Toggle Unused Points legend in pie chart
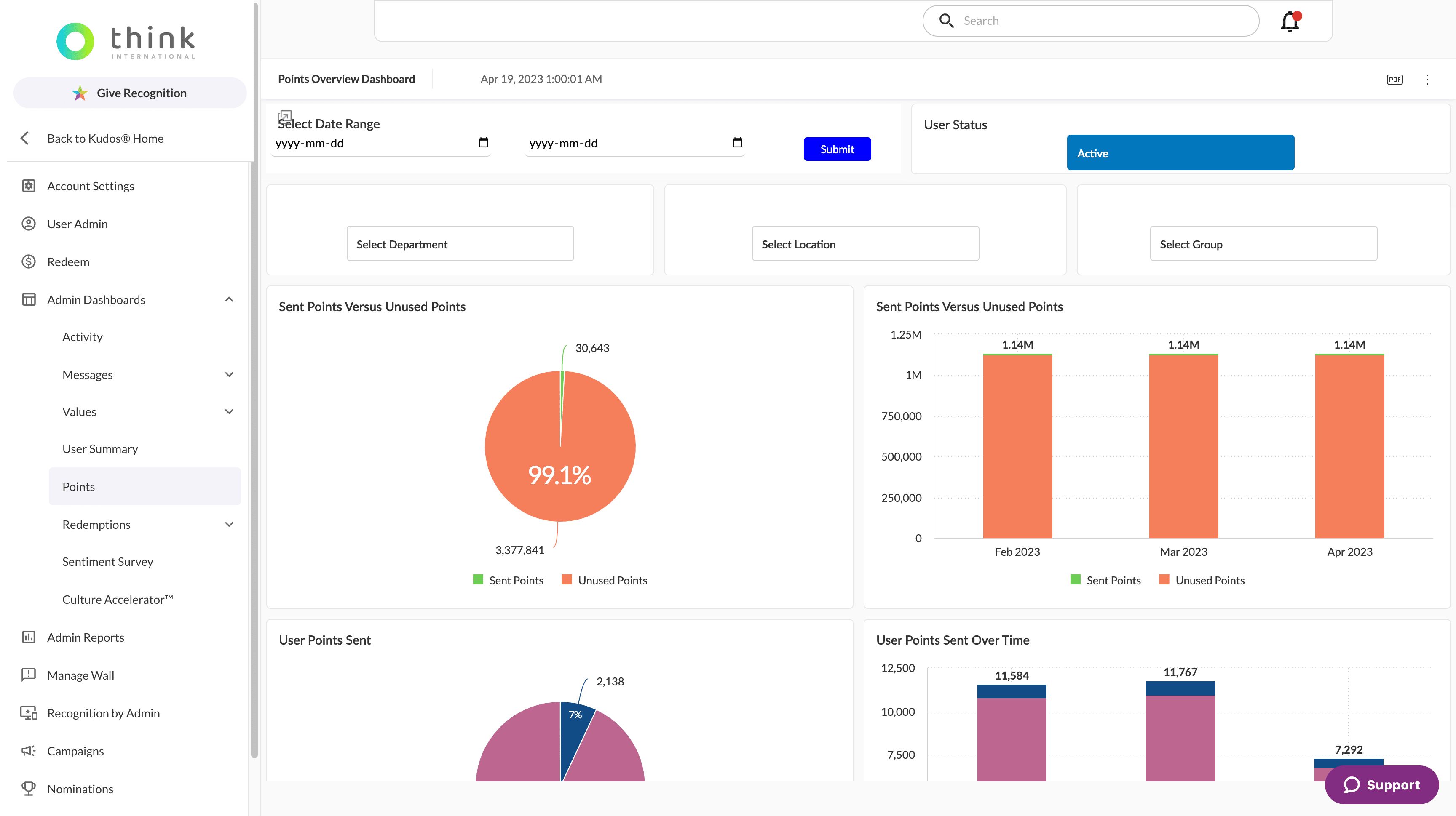The height and width of the screenshot is (816, 1456). [x=604, y=580]
